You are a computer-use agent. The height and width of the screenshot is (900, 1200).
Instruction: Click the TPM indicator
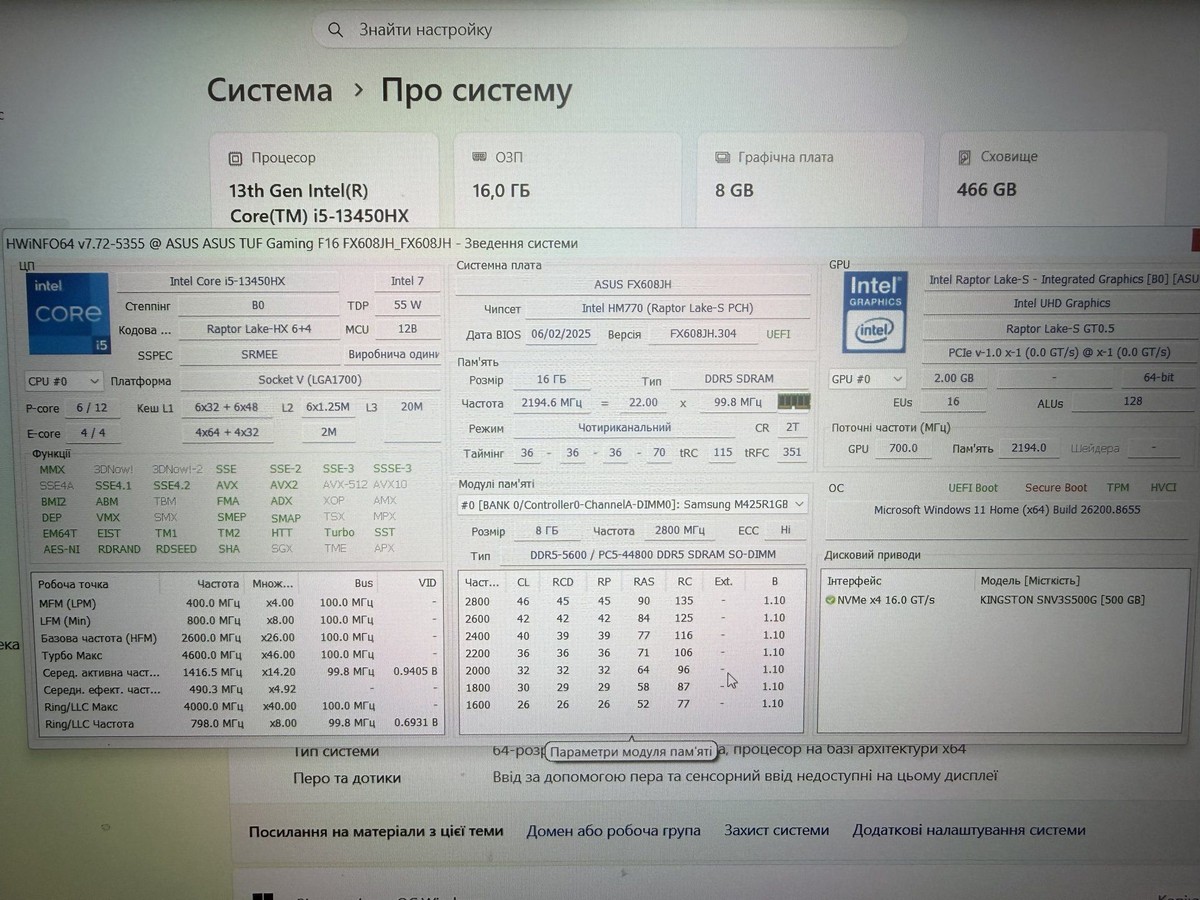[1118, 488]
